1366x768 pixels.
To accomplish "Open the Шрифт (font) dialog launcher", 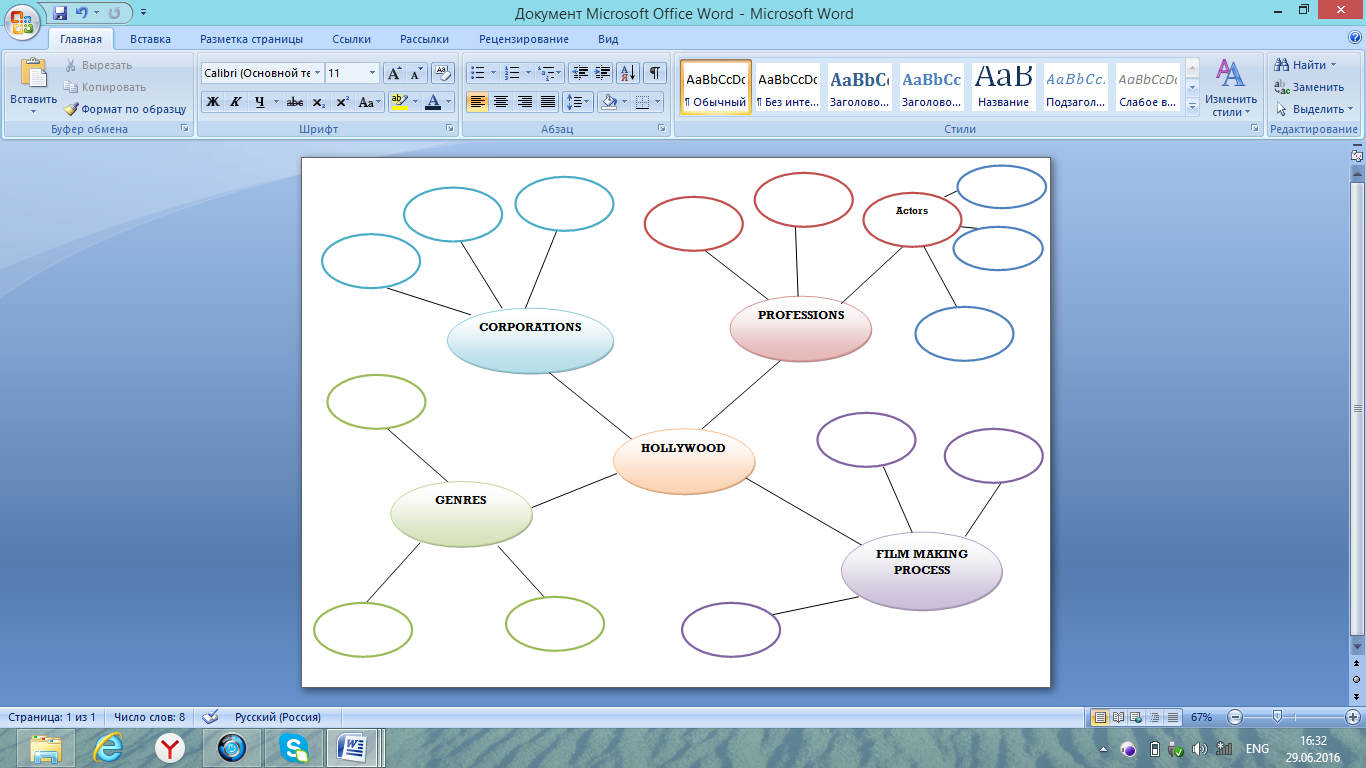I will coord(449,129).
